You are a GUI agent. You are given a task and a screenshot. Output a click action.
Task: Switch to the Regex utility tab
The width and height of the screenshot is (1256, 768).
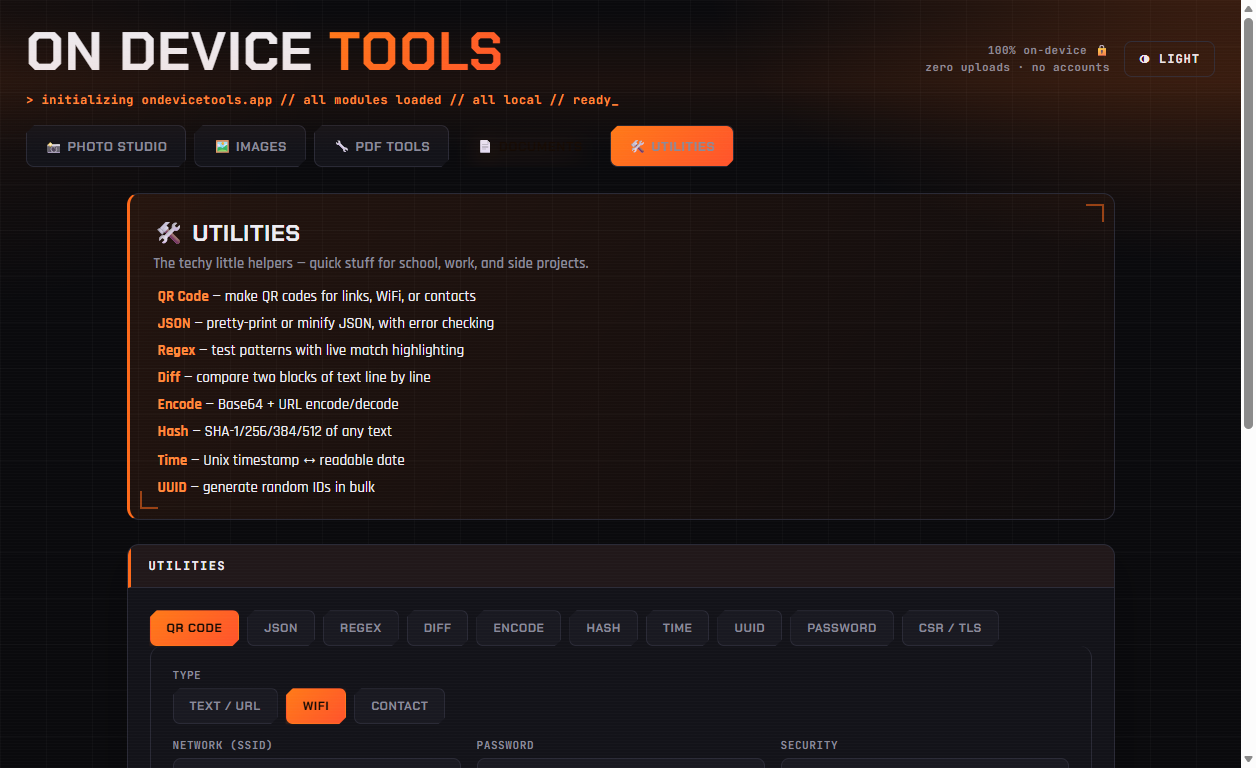click(x=361, y=628)
